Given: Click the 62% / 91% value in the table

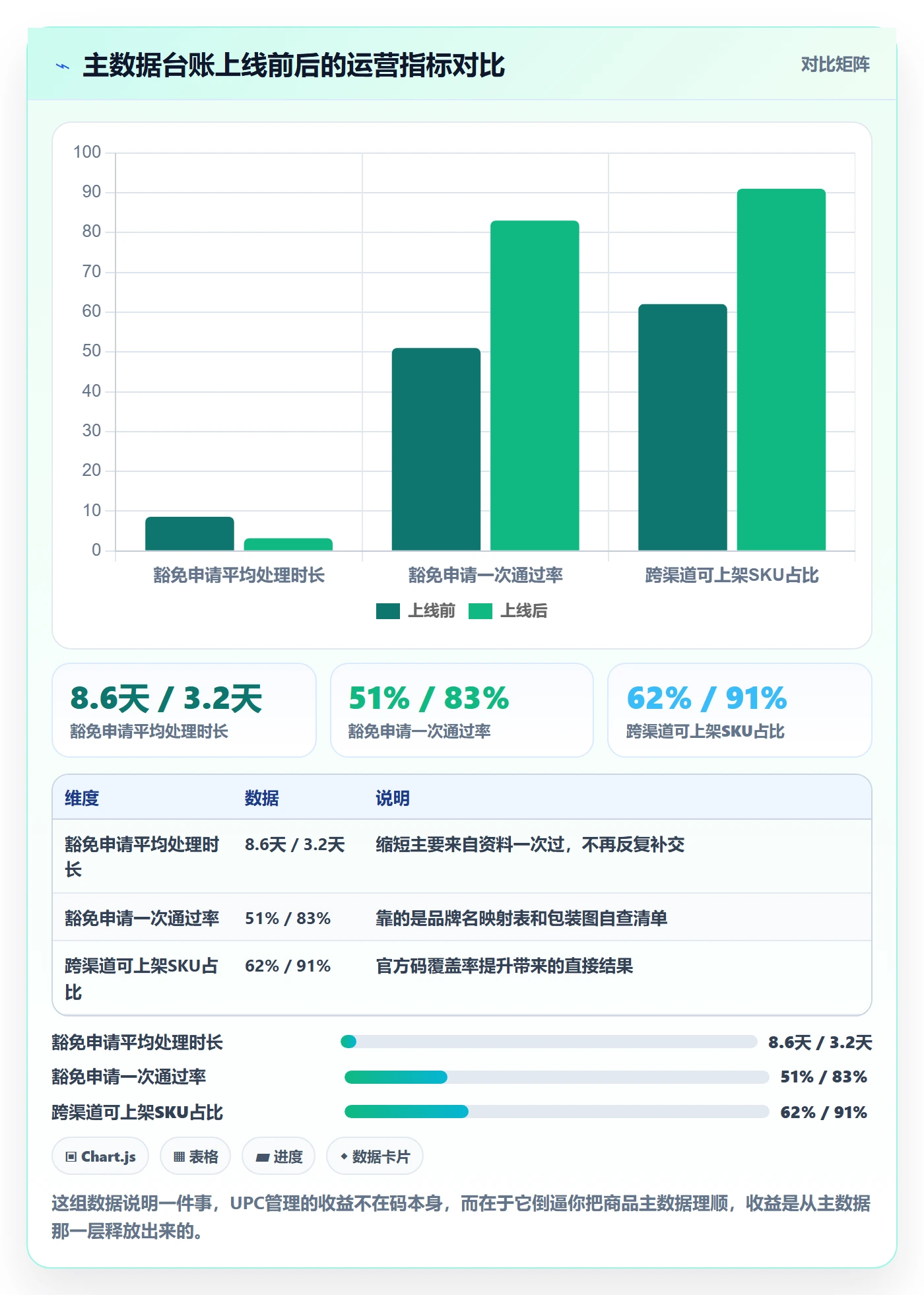Looking at the screenshot, I should tap(288, 966).
